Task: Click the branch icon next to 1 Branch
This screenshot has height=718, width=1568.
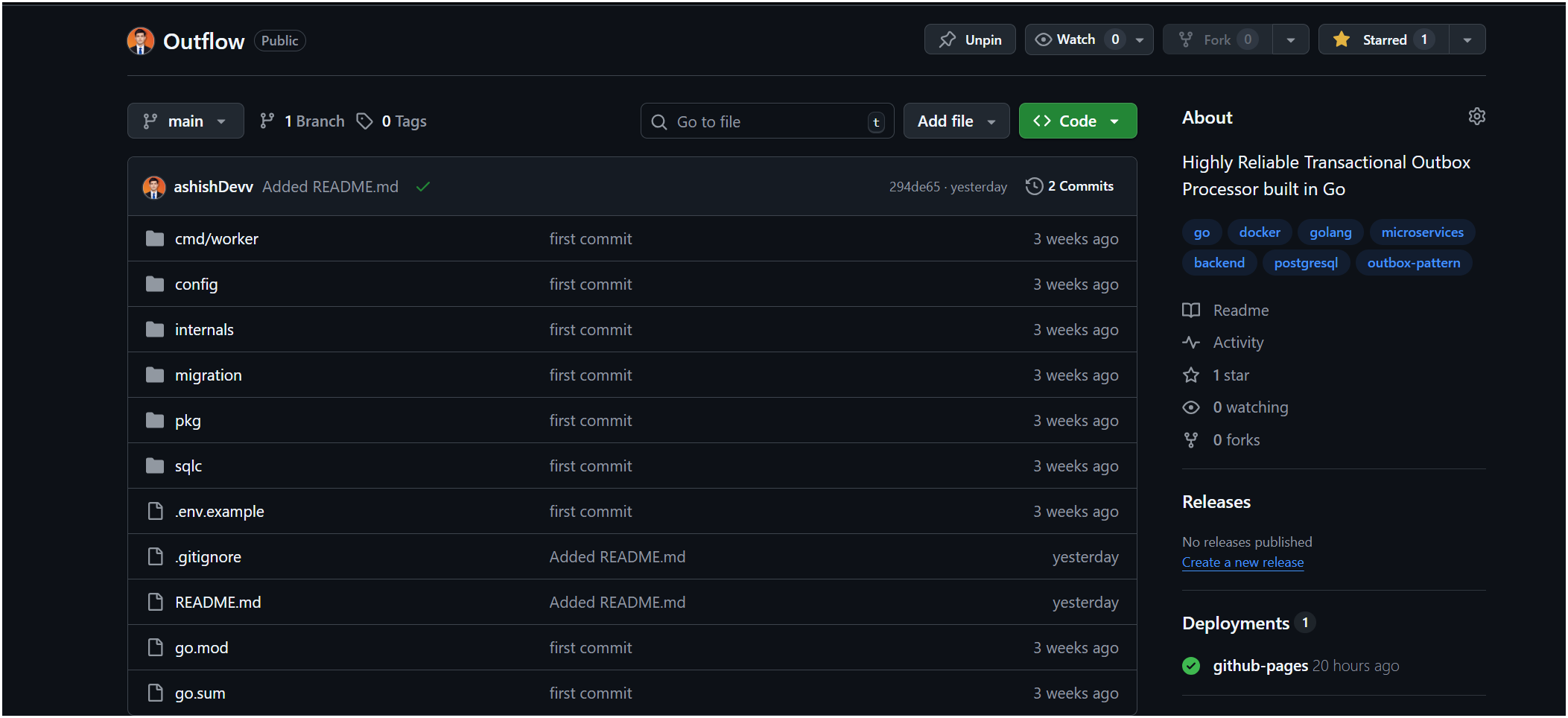Action: click(x=267, y=120)
